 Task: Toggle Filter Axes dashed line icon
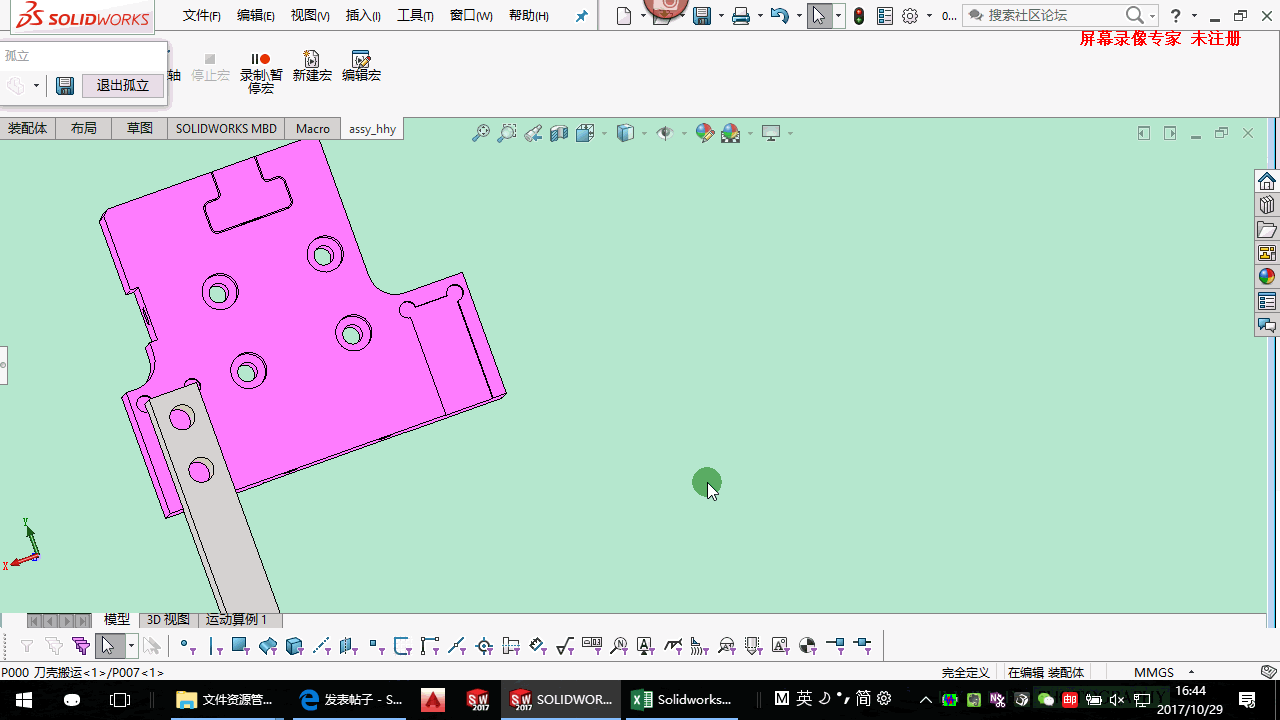click(x=322, y=646)
